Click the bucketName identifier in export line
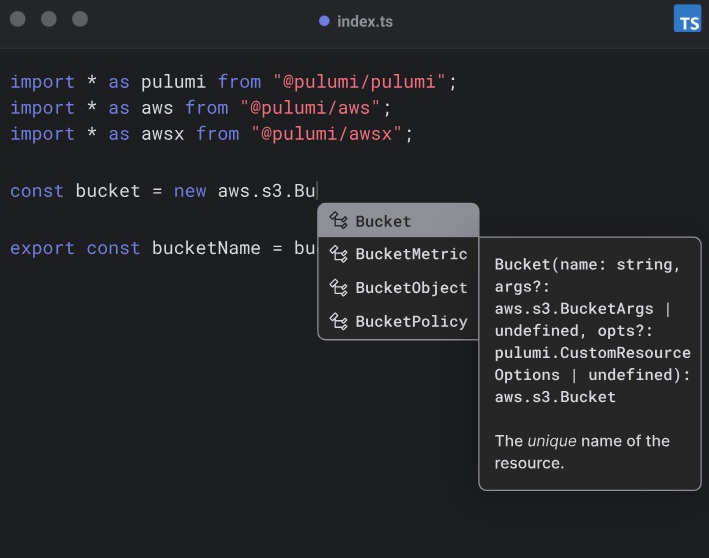Image resolution: width=709 pixels, height=558 pixels. coord(206,248)
